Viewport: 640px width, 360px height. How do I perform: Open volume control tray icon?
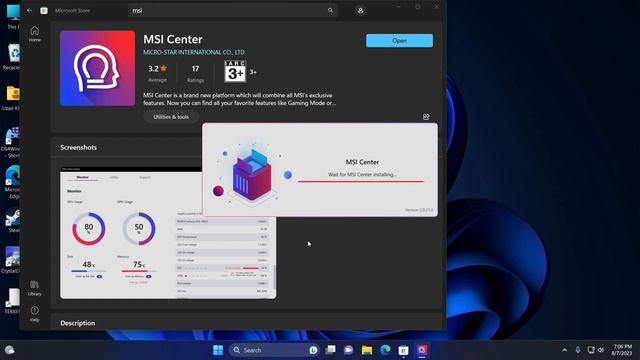601,350
